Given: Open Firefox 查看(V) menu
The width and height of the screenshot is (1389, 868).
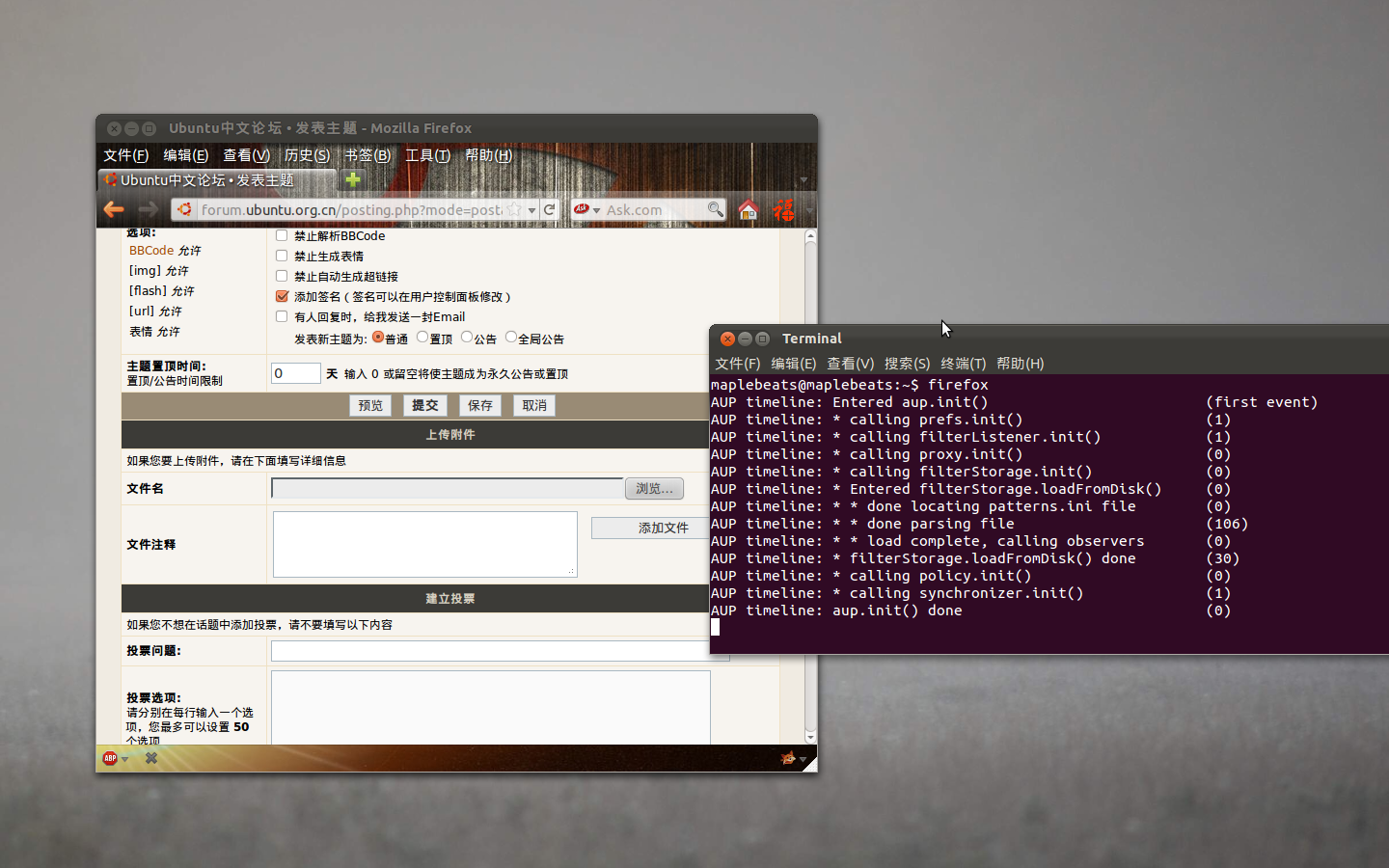Looking at the screenshot, I should (246, 155).
